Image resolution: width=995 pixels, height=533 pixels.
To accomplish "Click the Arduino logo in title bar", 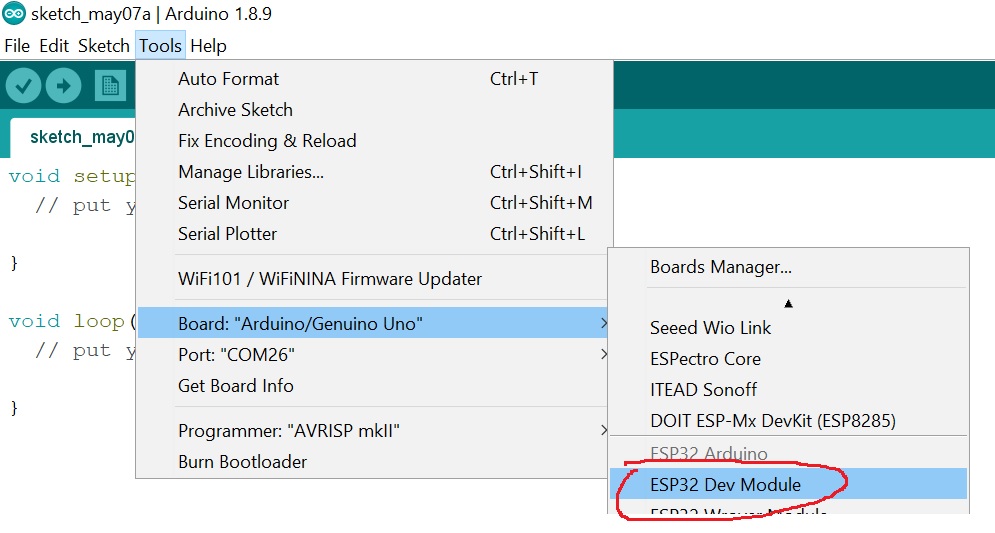I will [14, 14].
